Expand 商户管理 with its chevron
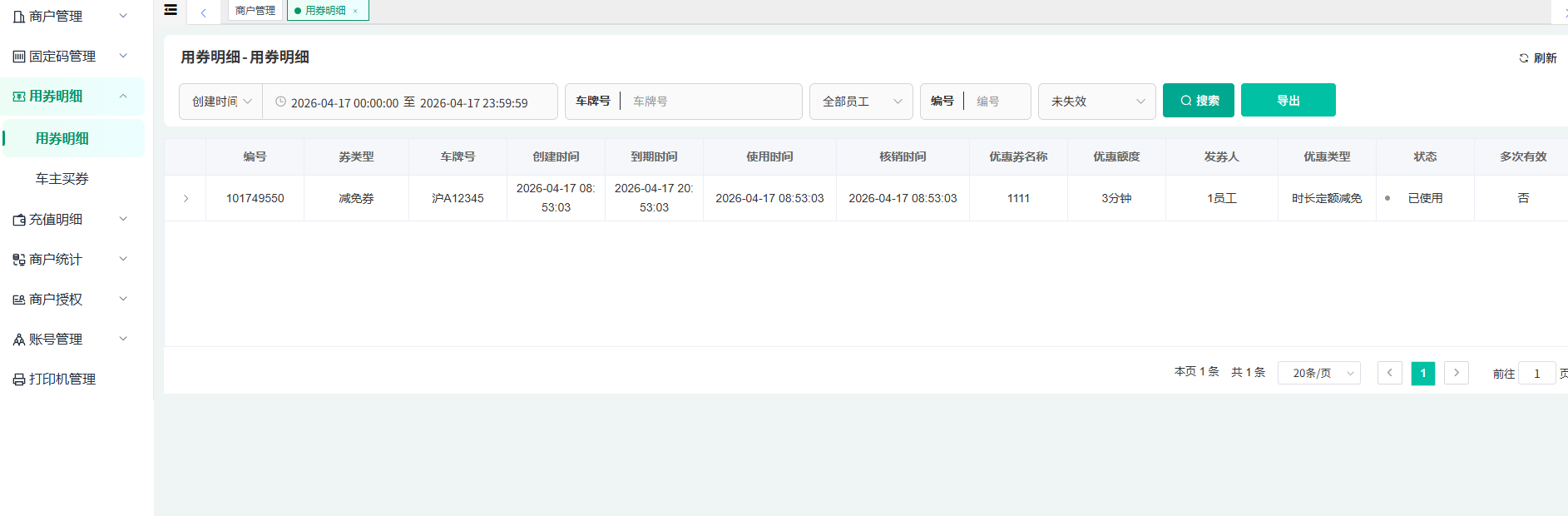This screenshot has width=1568, height=516. click(x=123, y=16)
